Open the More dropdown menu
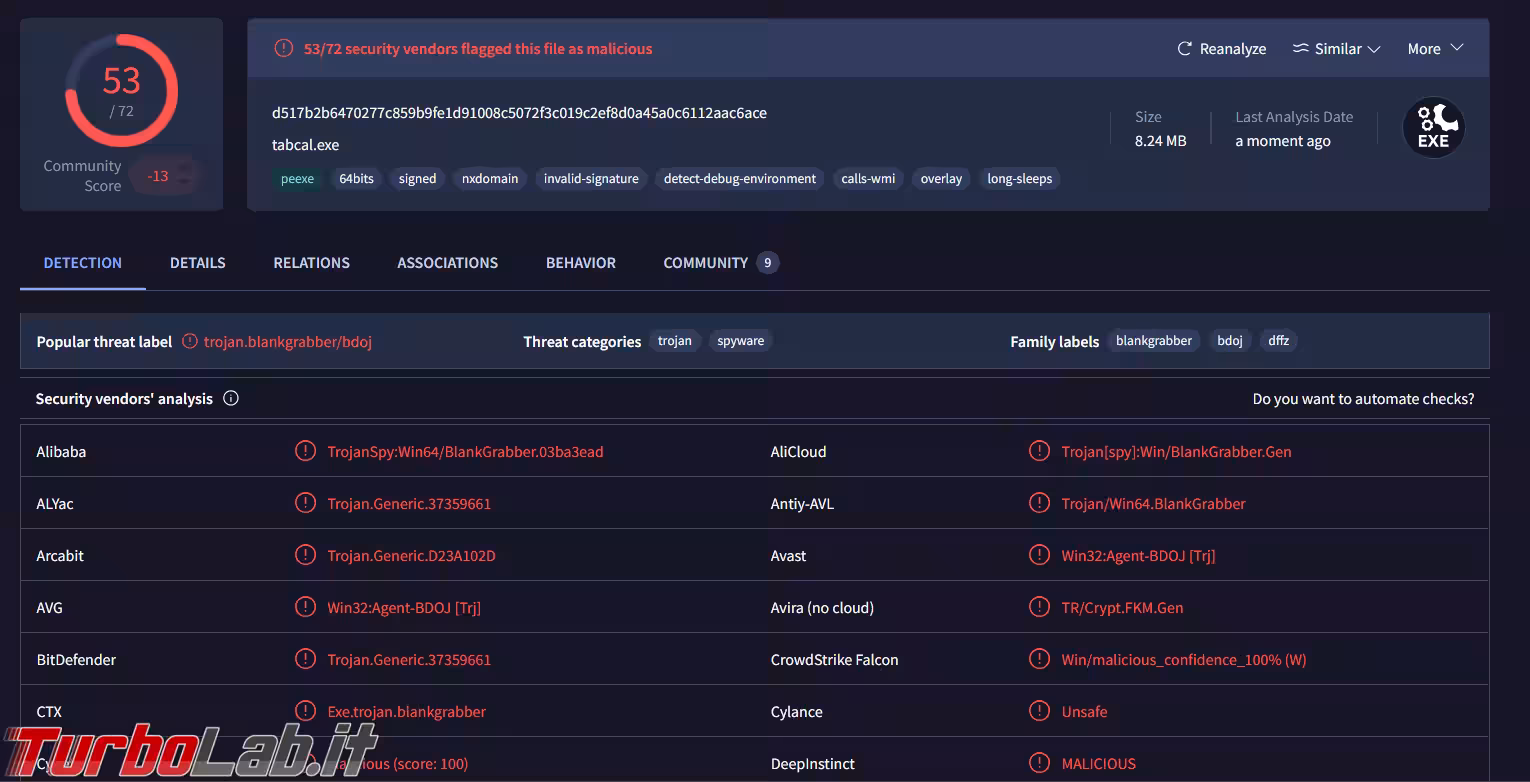The image size is (1530, 782). click(1435, 49)
